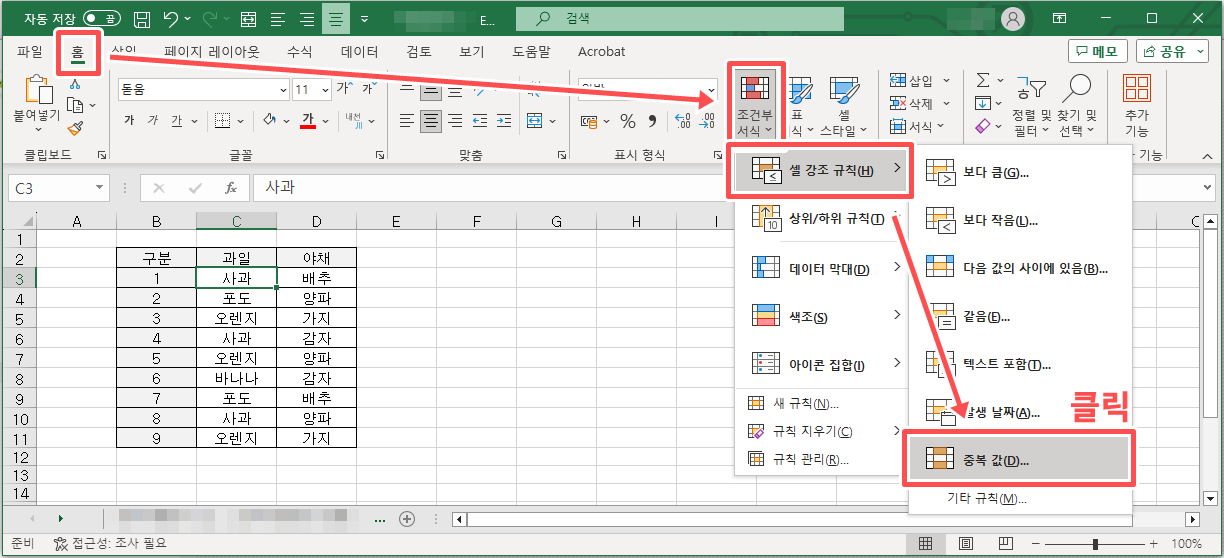The height and width of the screenshot is (558, 1224).
Task: Click the Borders icon
Action: click(x=222, y=120)
